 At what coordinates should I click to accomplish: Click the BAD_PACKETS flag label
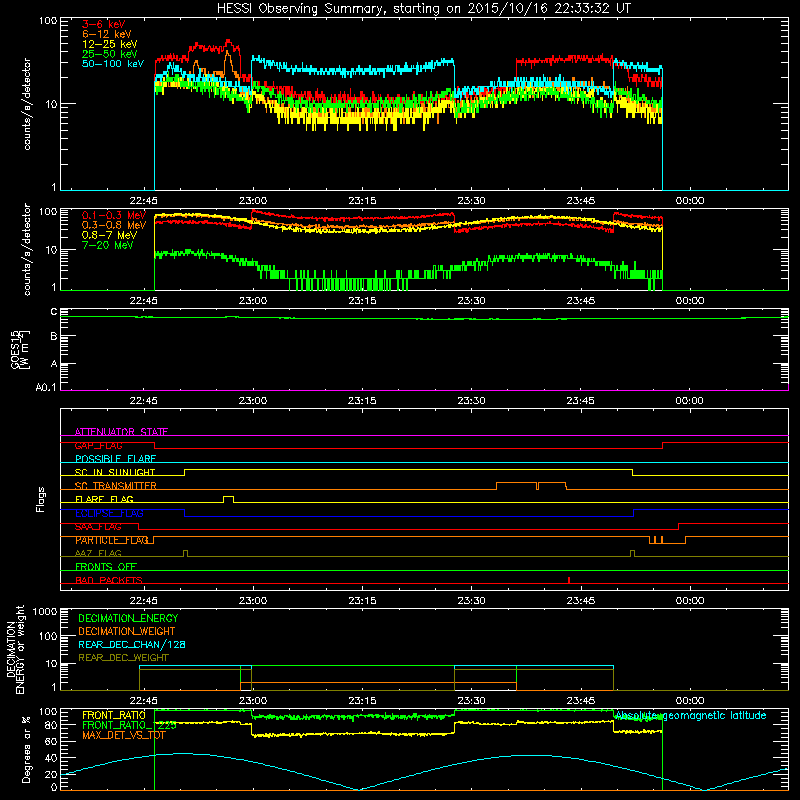(109, 580)
